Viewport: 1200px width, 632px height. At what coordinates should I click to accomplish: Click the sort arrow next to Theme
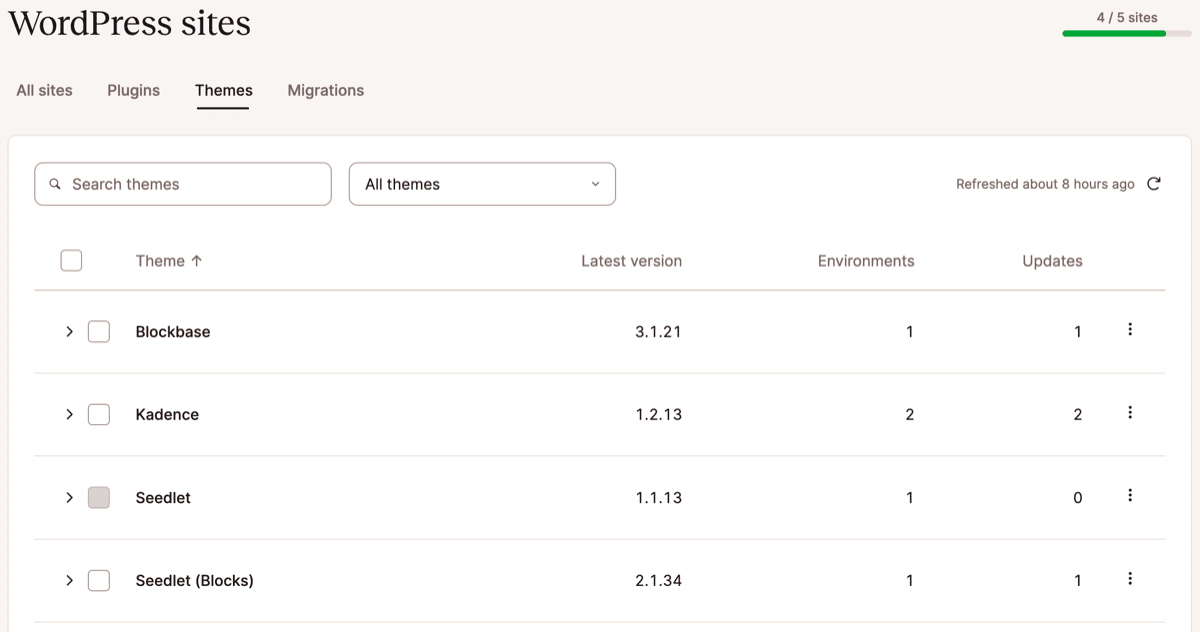coord(197,261)
